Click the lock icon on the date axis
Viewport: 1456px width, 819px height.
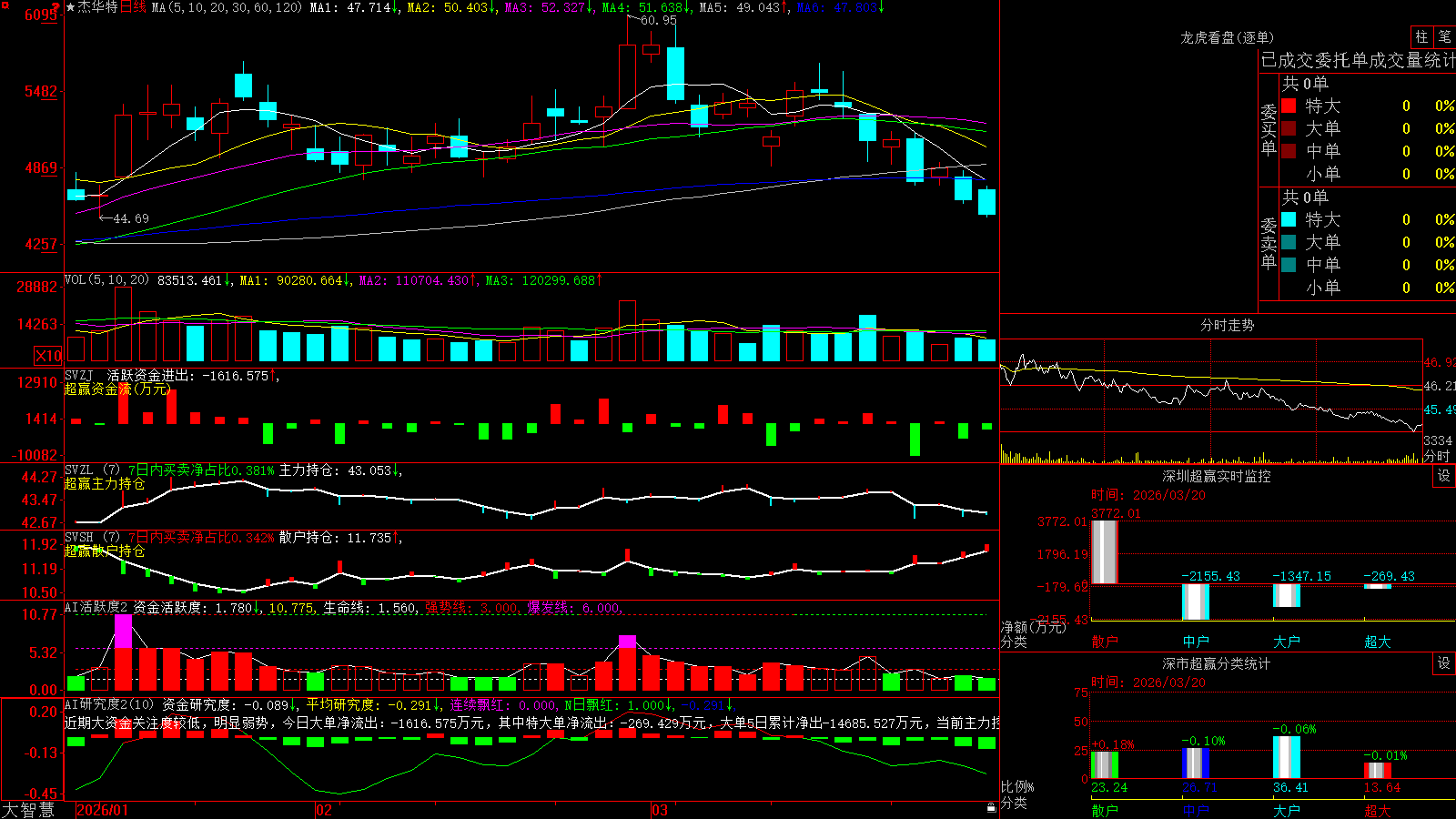coord(992,807)
